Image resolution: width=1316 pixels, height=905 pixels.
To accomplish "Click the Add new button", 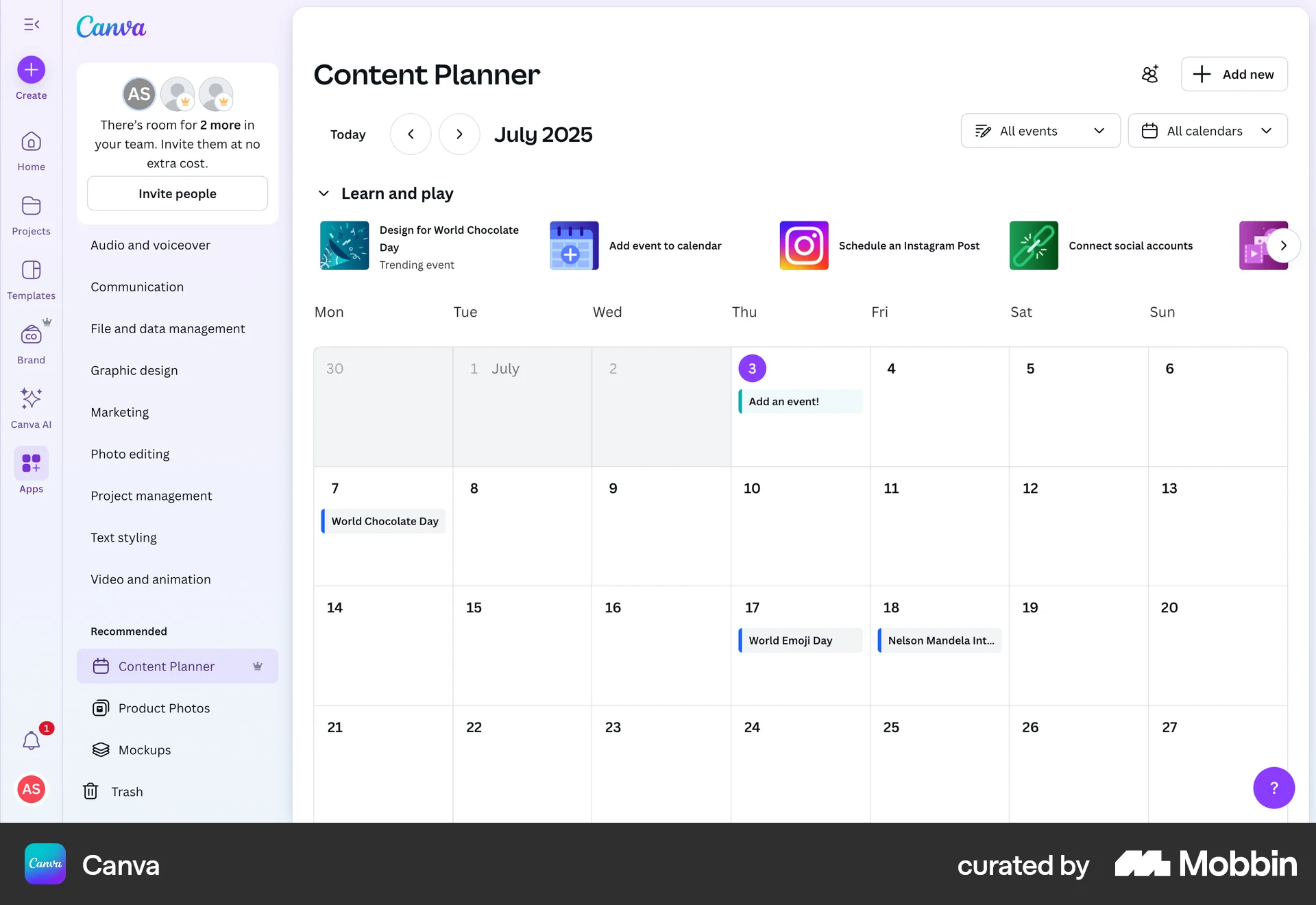I will click(1234, 74).
